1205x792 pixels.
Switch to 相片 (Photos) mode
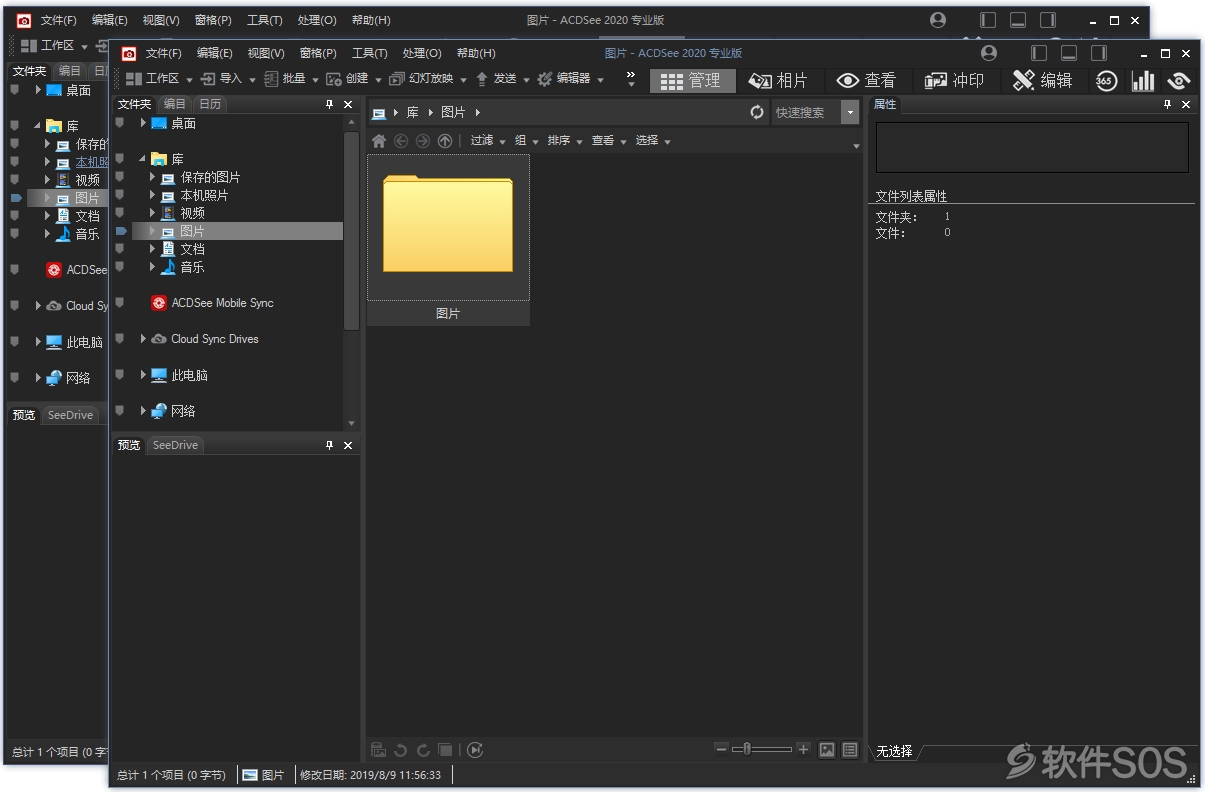[x=778, y=81]
